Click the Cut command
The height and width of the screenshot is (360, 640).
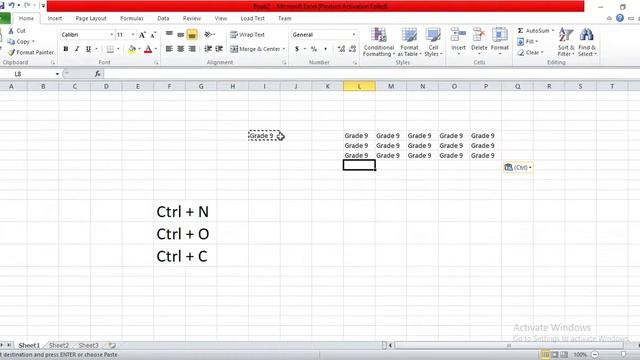(17, 31)
